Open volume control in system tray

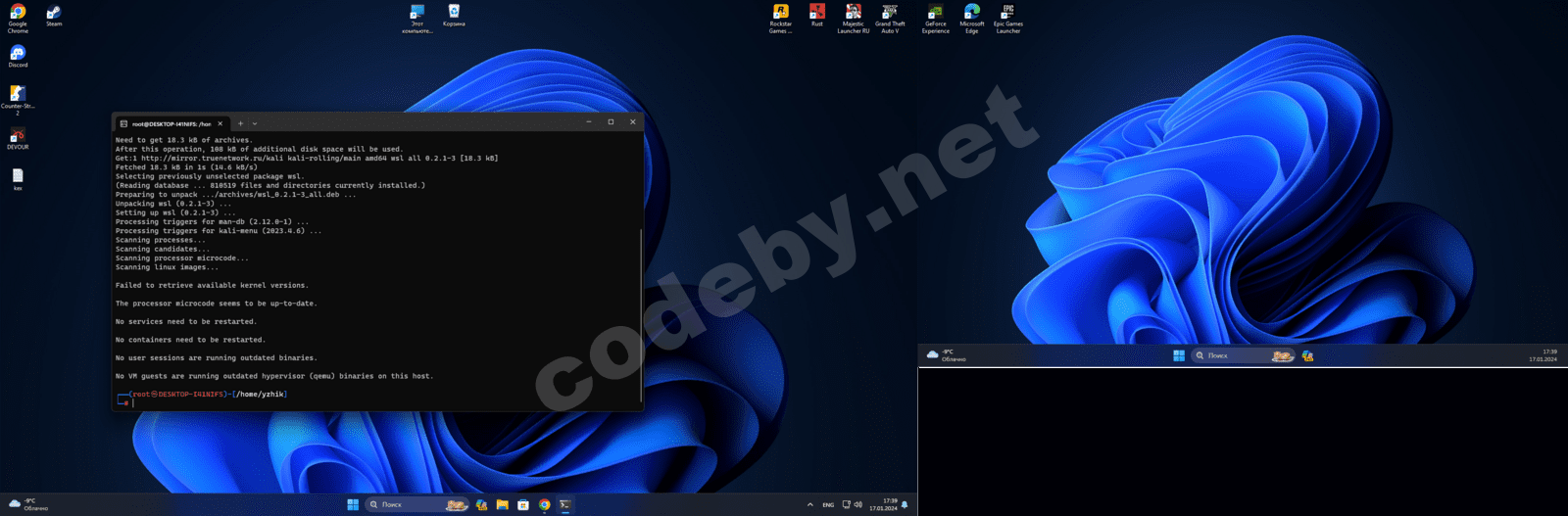(x=857, y=504)
